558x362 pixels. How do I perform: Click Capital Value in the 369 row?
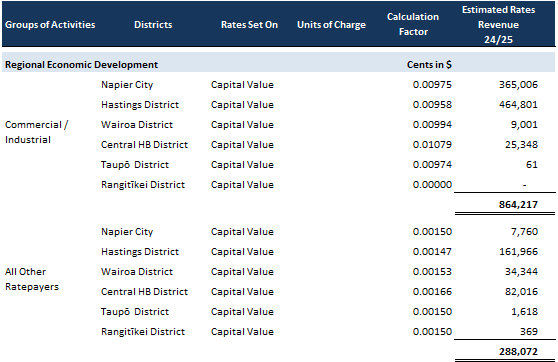click(x=242, y=332)
